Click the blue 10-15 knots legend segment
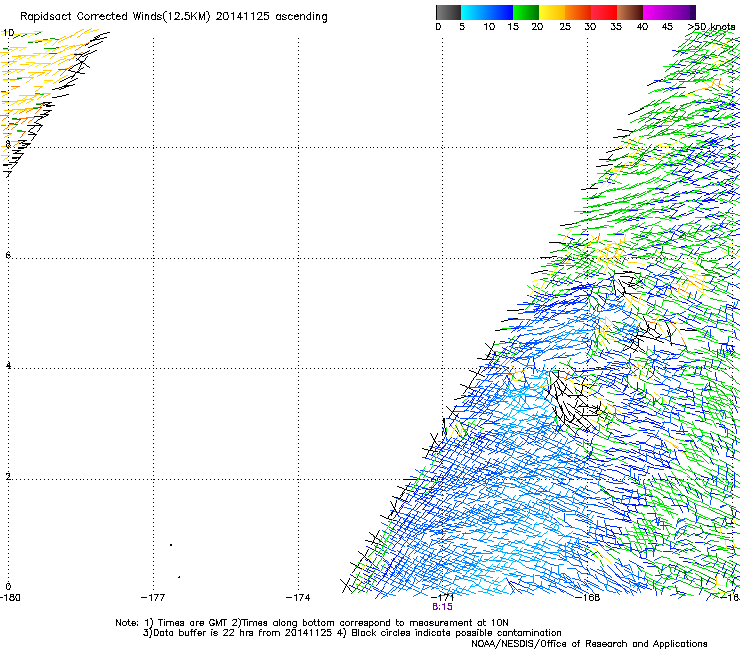The height and width of the screenshot is (650, 740). 500,12
